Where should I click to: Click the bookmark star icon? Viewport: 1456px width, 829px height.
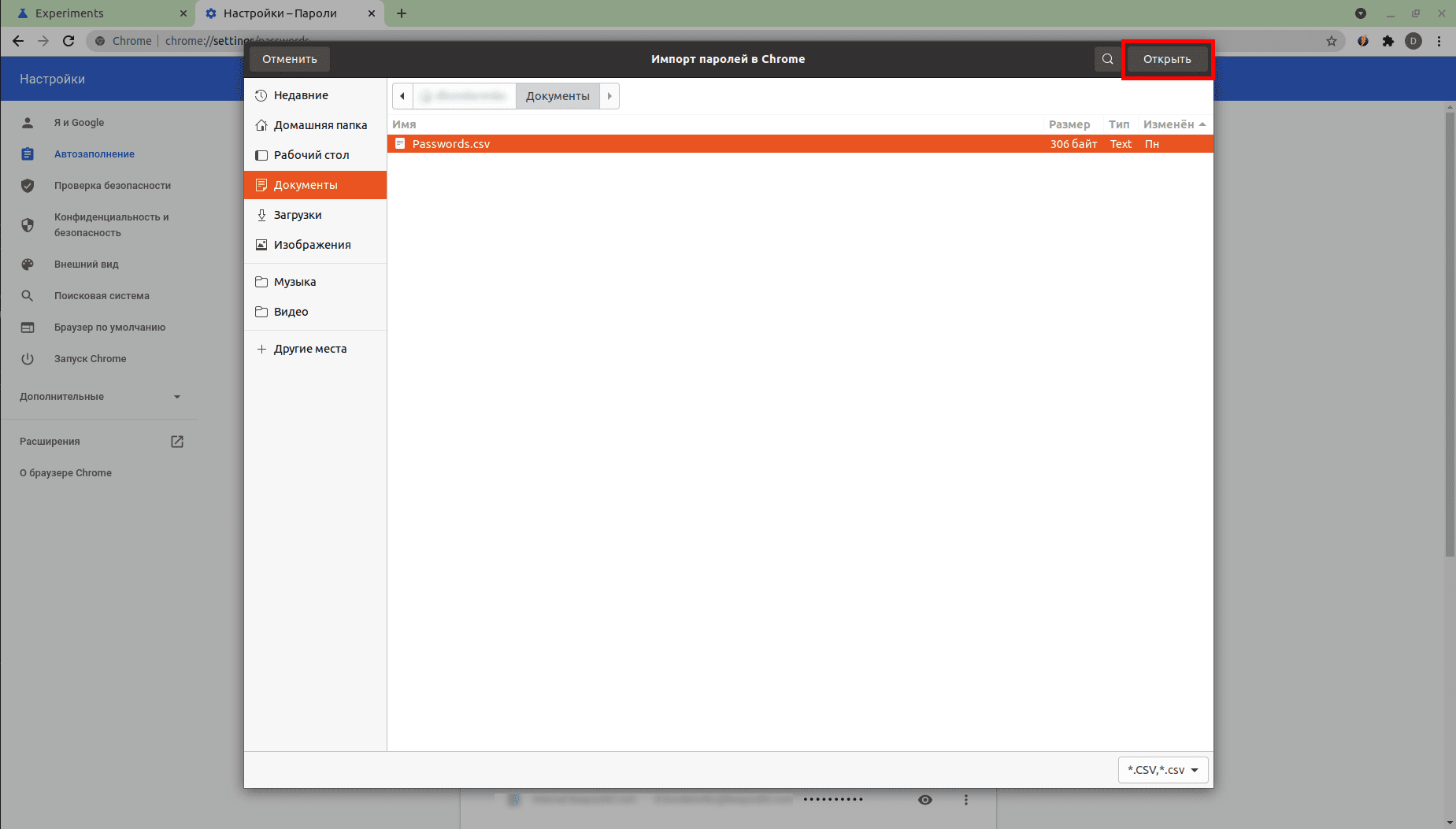point(1332,41)
